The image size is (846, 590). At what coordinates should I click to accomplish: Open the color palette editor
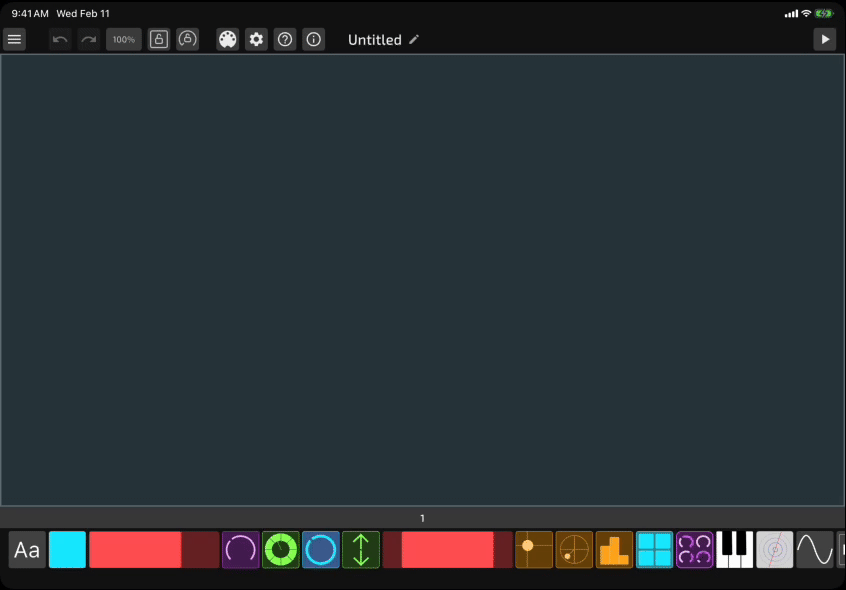point(228,39)
